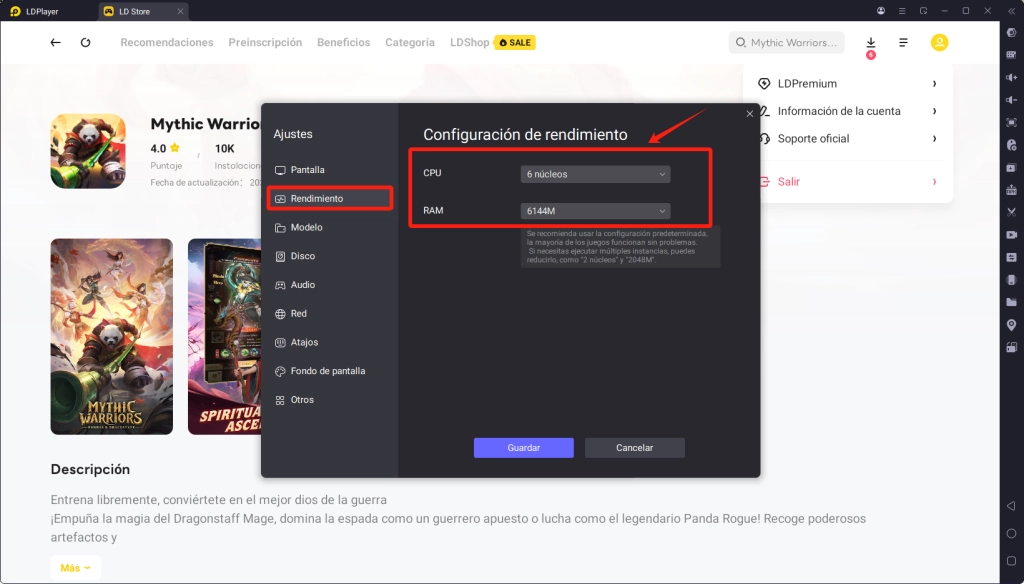Start video recorder from sidebar icon

(x=1012, y=235)
